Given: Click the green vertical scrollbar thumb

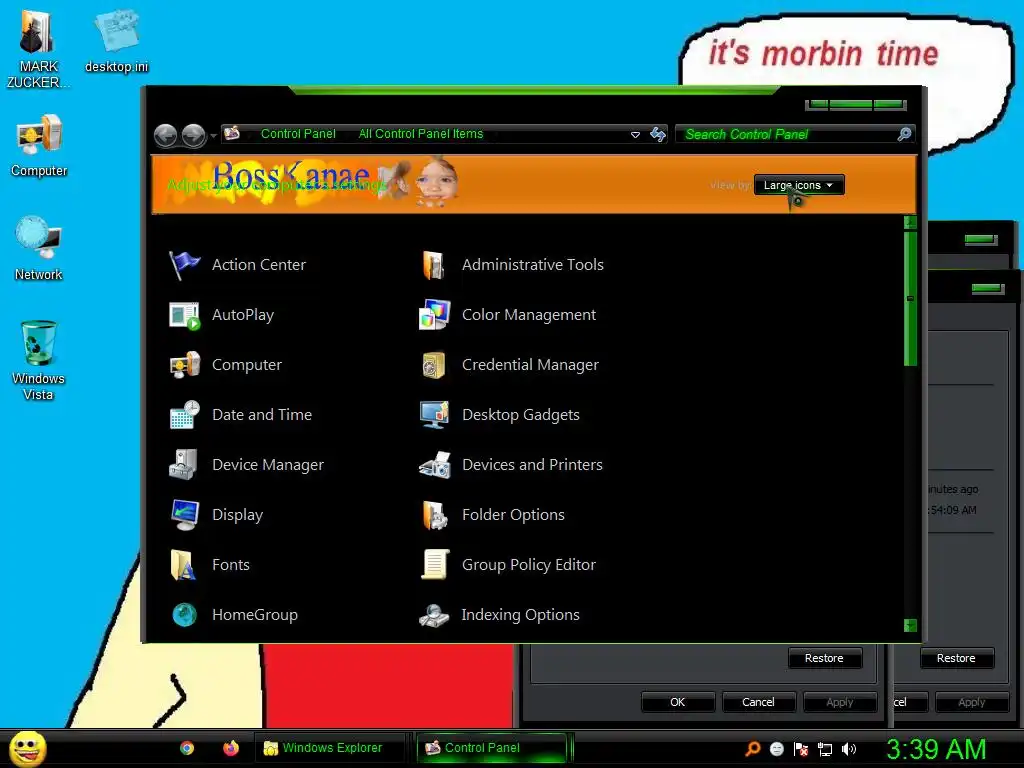Looking at the screenshot, I should click(x=910, y=298).
